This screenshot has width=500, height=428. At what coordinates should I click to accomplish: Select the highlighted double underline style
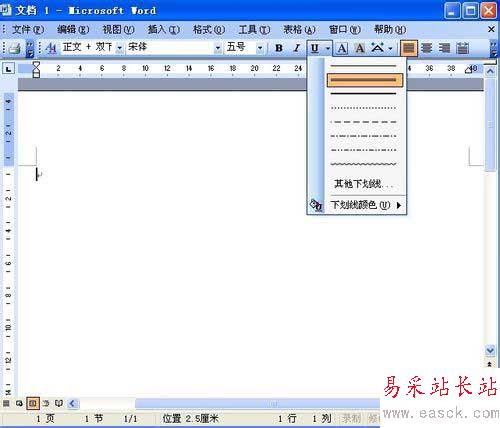click(x=365, y=80)
